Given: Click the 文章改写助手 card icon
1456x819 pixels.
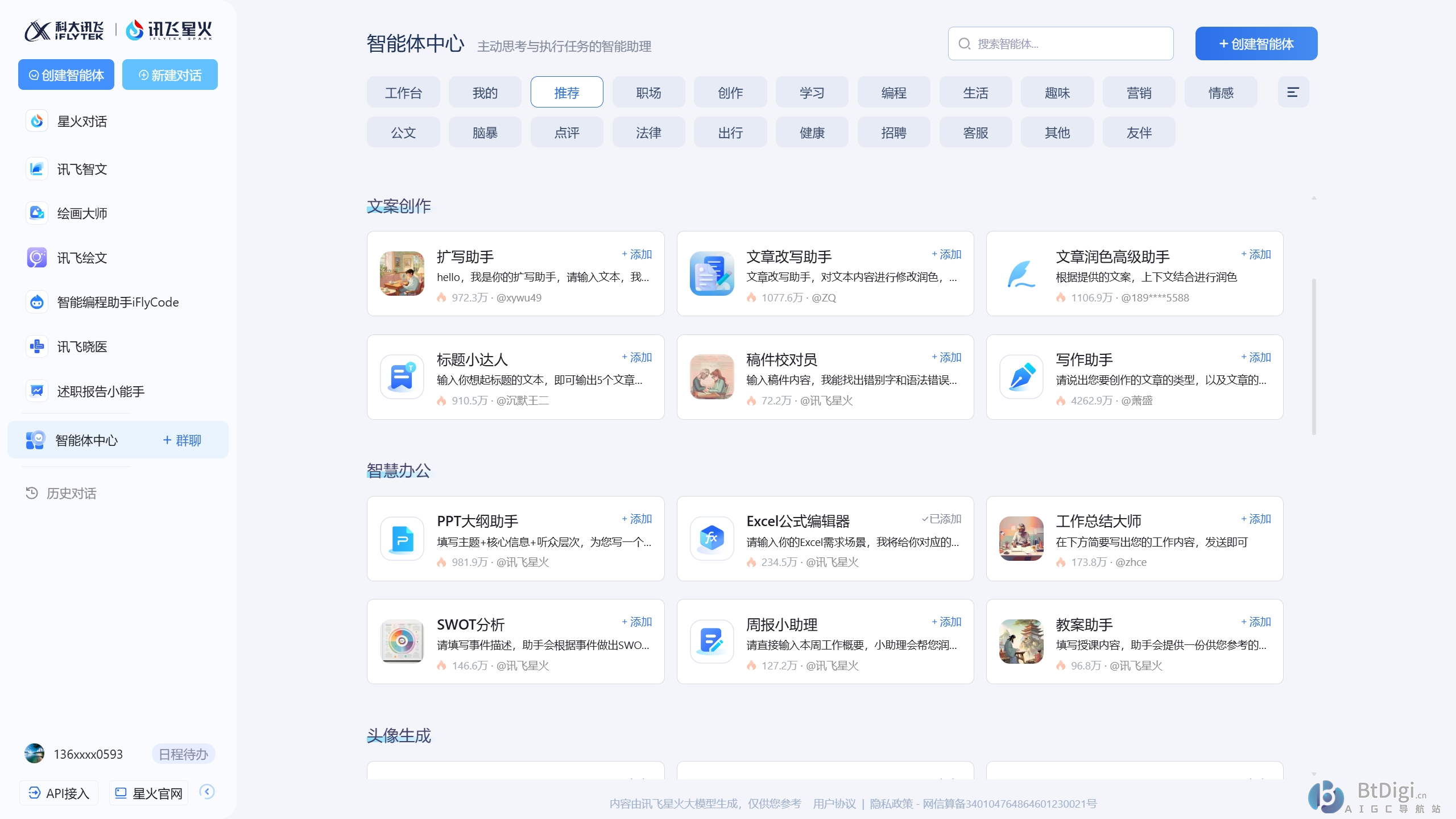Looking at the screenshot, I should click(x=712, y=274).
